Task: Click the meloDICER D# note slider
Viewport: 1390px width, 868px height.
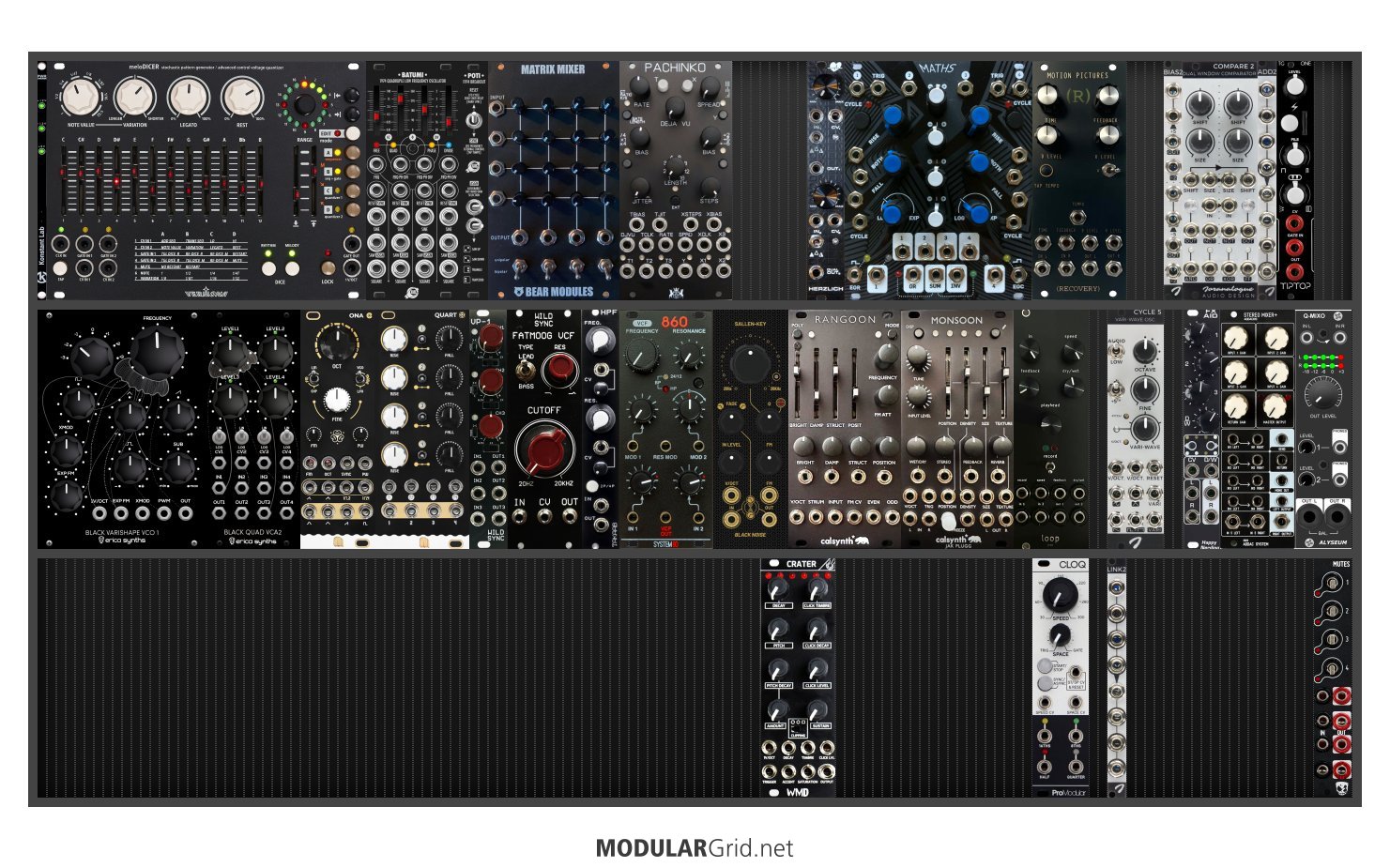Action: 116,181
